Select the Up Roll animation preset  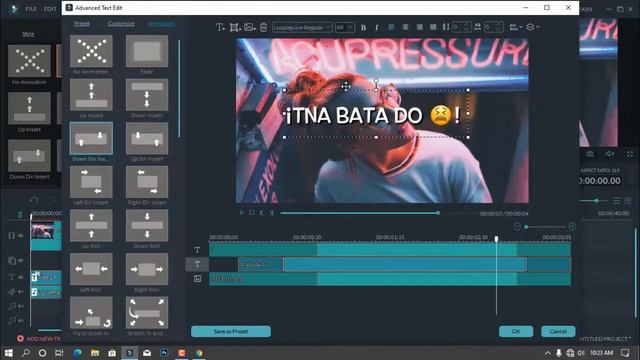tap(91, 225)
